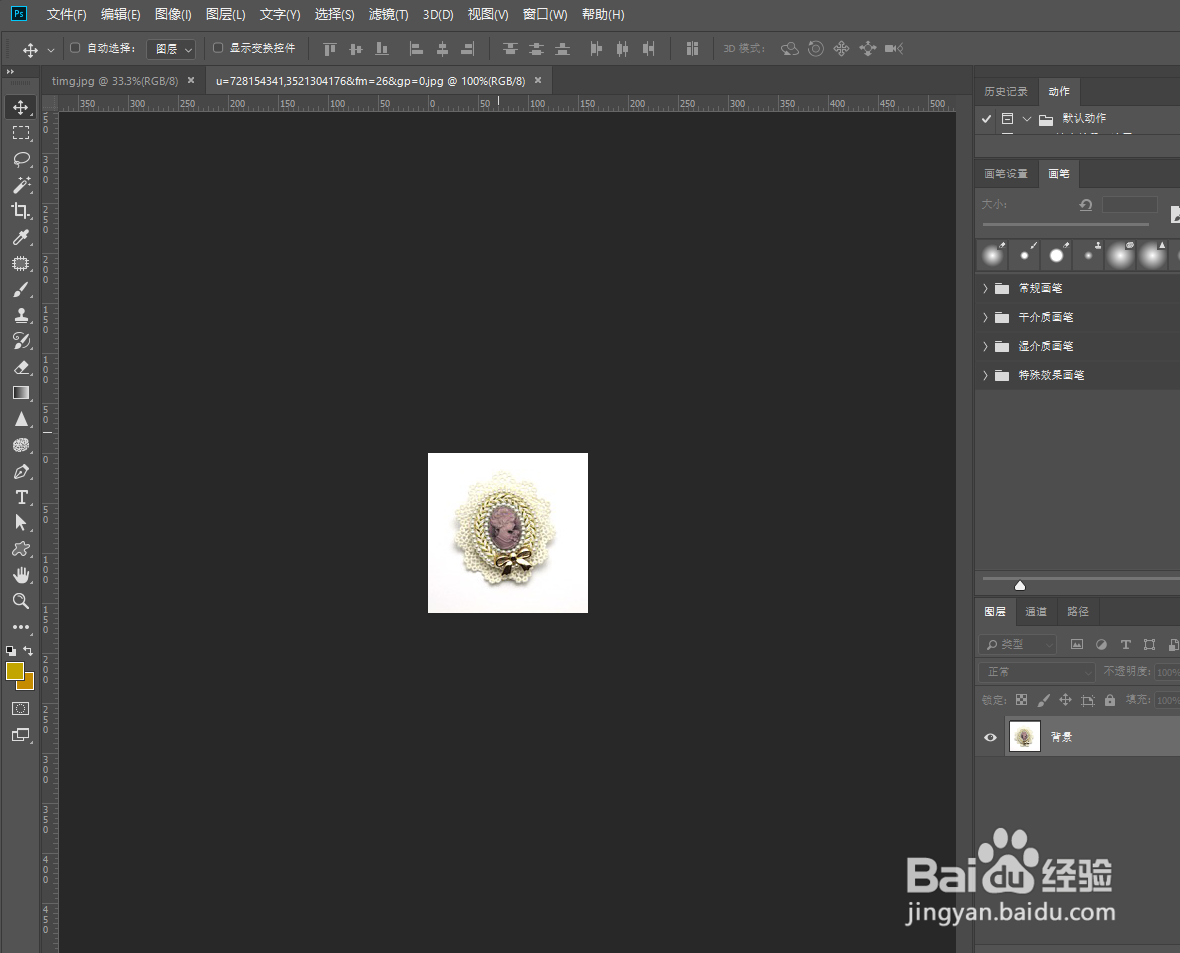Switch to the 通道 tab
Viewport: 1180px width, 953px height.
1035,611
